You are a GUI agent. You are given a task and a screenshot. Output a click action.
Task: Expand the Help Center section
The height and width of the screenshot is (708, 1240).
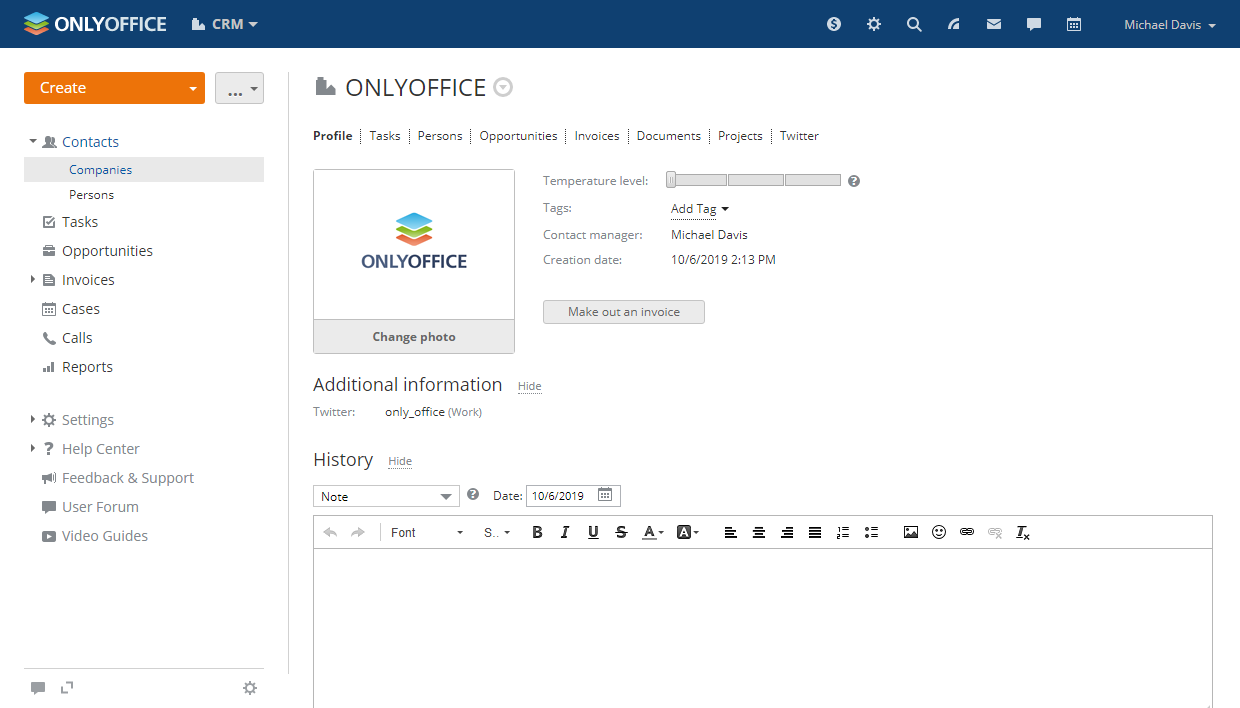(x=33, y=449)
